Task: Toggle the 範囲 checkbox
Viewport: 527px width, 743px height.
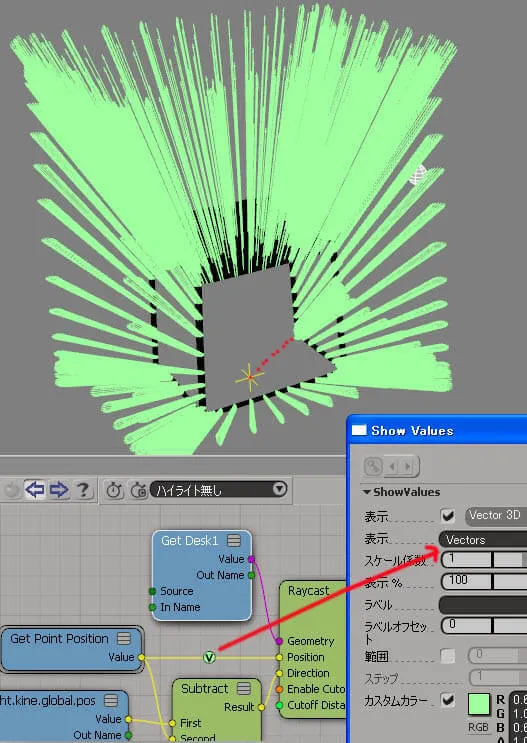Action: pyautogui.click(x=448, y=656)
